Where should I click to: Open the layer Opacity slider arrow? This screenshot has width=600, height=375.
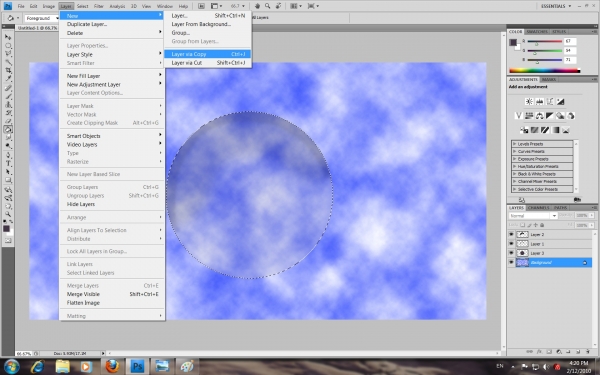click(592, 216)
